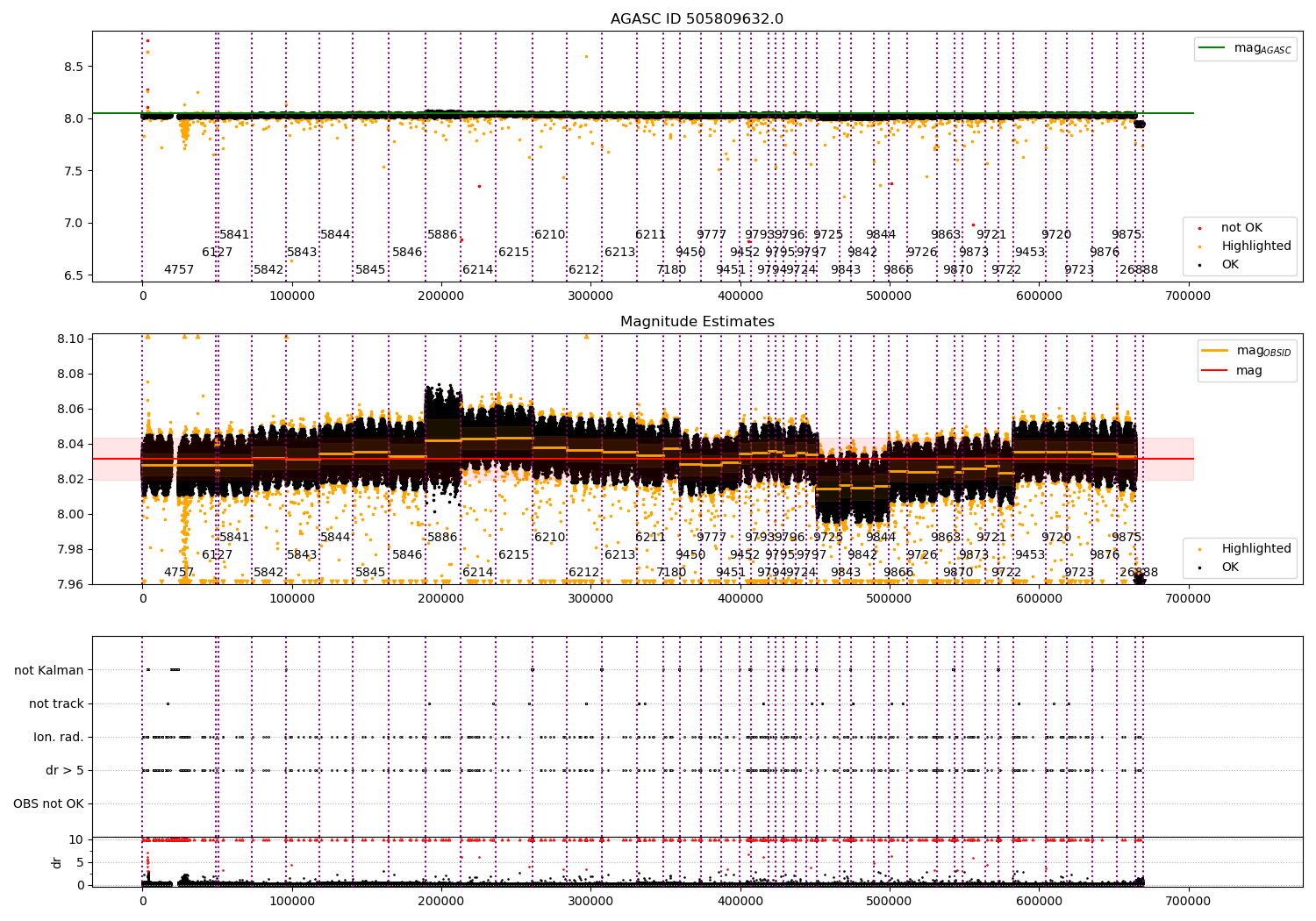Click OBSID label 9720 in the top plot
The height and width of the screenshot is (921, 1316).
[1056, 235]
